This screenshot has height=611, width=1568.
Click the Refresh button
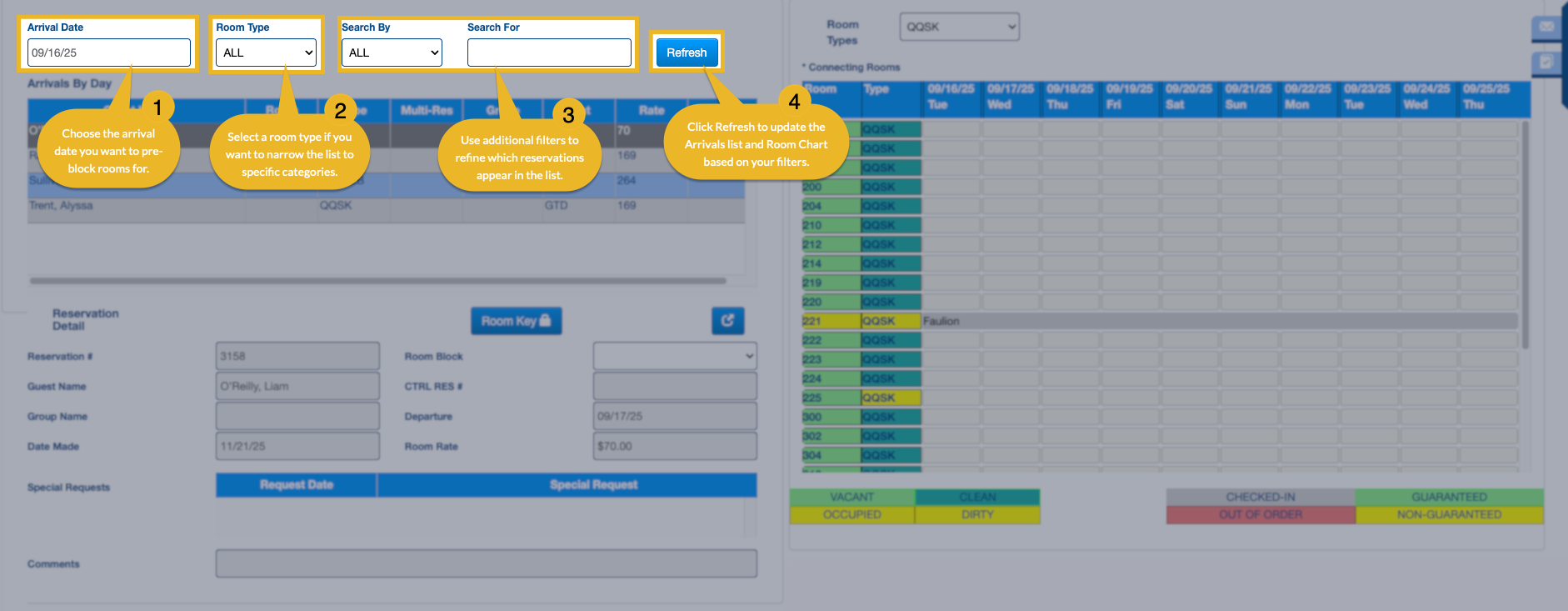tap(687, 53)
